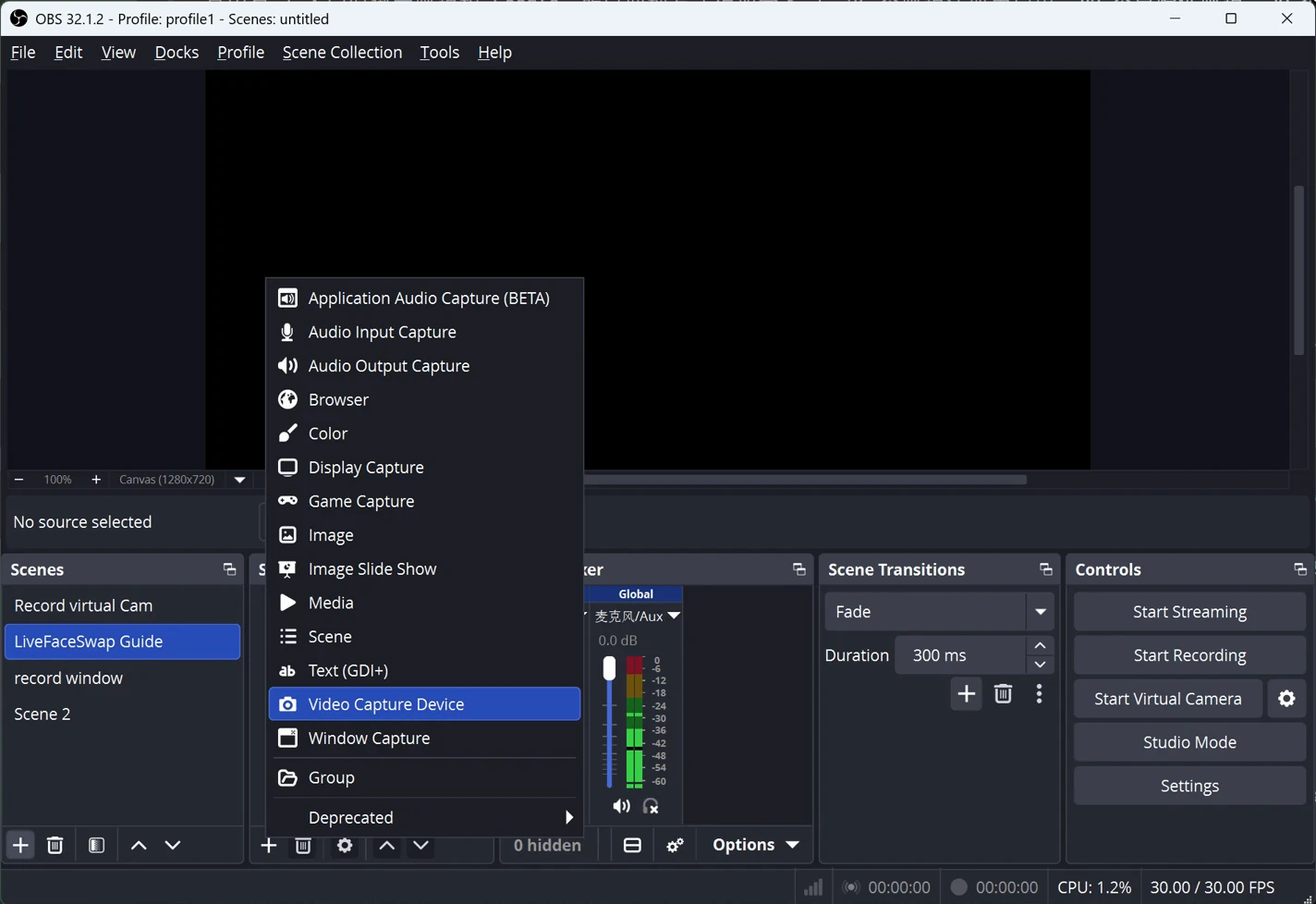Open the Settings button in Controls

[x=1189, y=786]
